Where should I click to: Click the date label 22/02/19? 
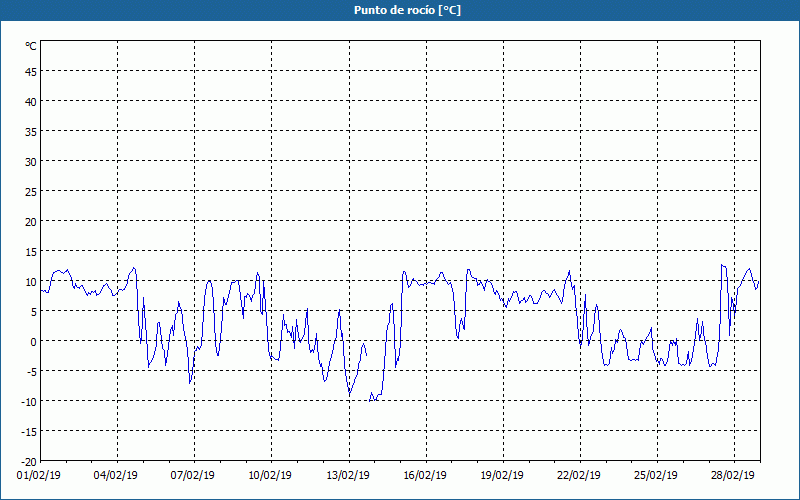click(x=579, y=476)
